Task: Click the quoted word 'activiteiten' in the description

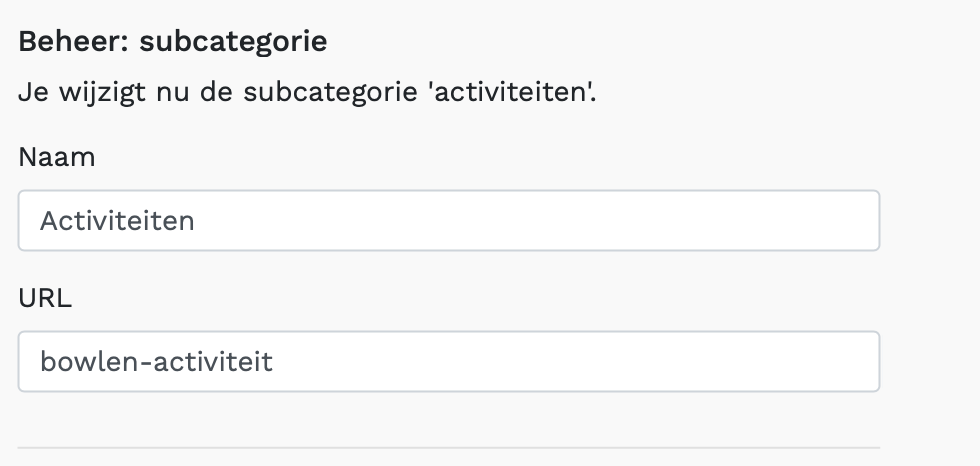Action: (517, 95)
